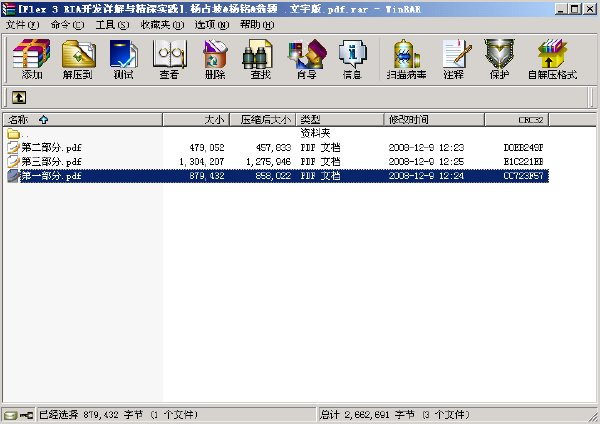600x424 pixels.
Task: Select file name 第二部分.pdf
Action: click(x=51, y=147)
